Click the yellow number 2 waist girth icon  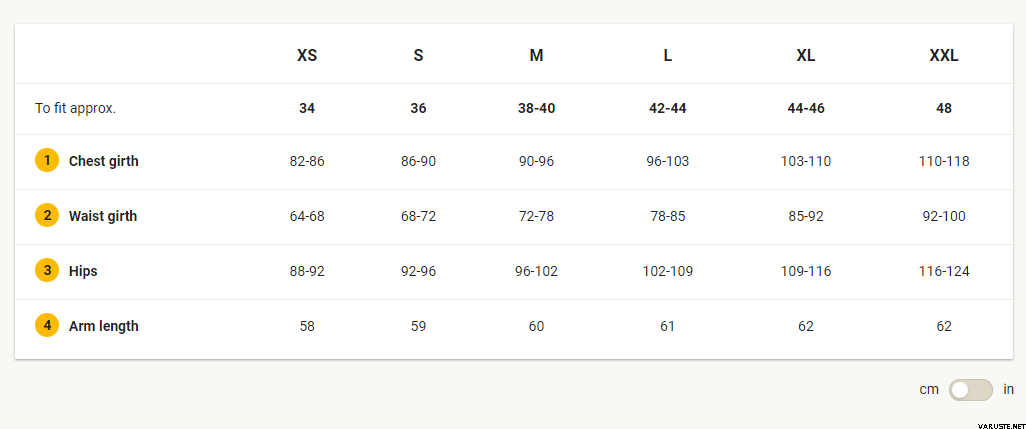point(47,216)
